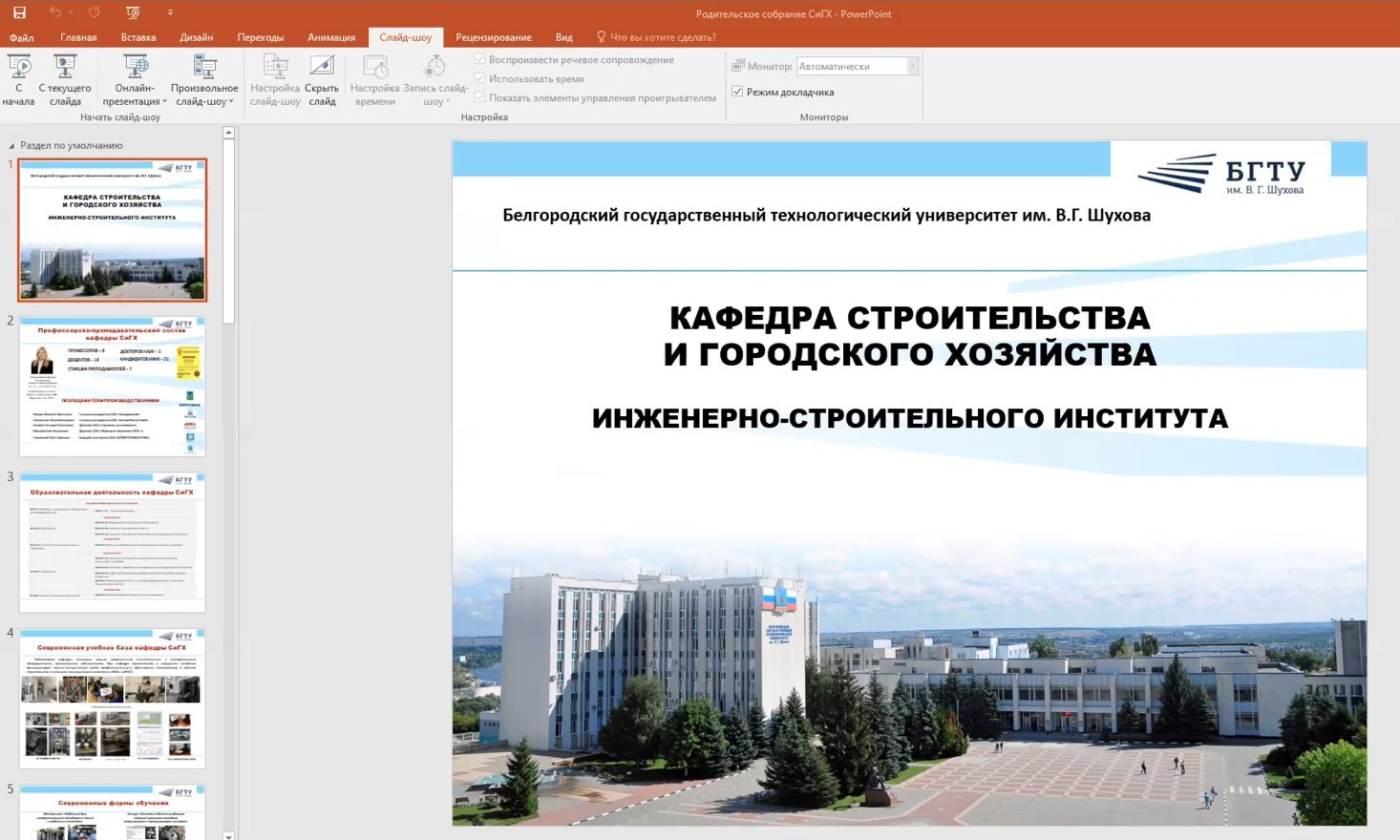Screen dimensions: 1400x840
Task: Click the 'Раздел по умолчанию' section label
Action: [72, 146]
